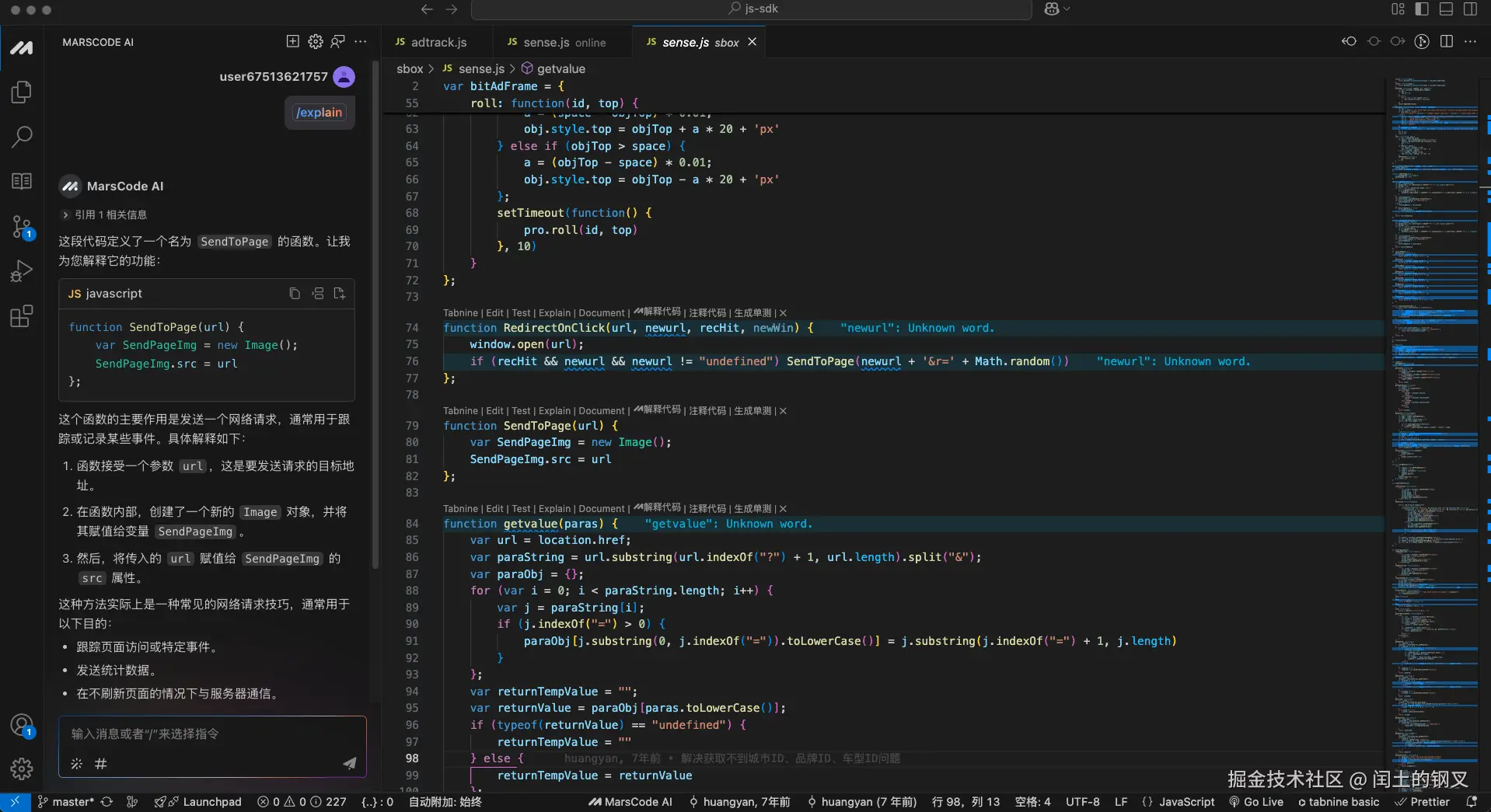Click Explain above SendToPage function

pos(554,411)
